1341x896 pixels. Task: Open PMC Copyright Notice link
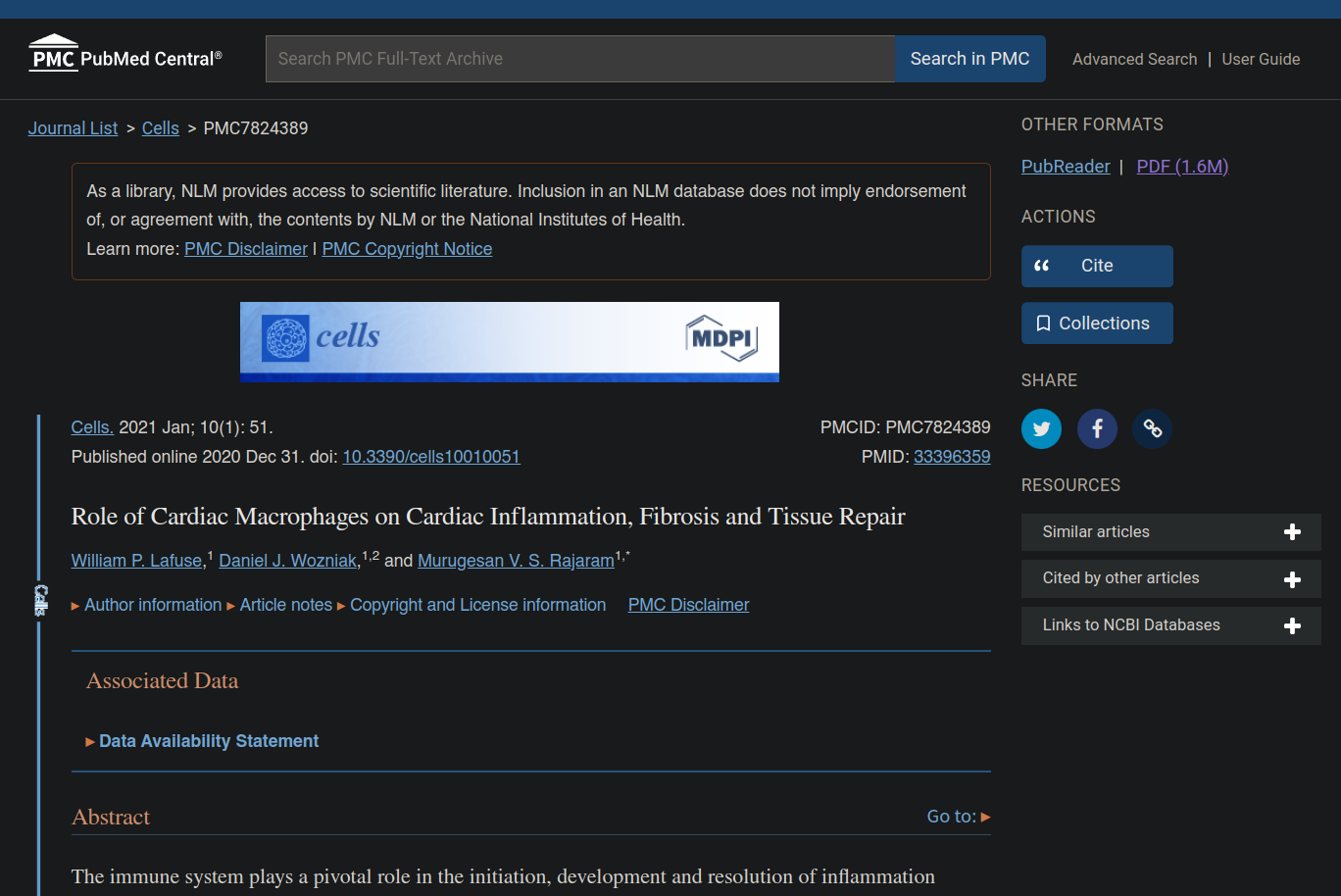pos(407,249)
